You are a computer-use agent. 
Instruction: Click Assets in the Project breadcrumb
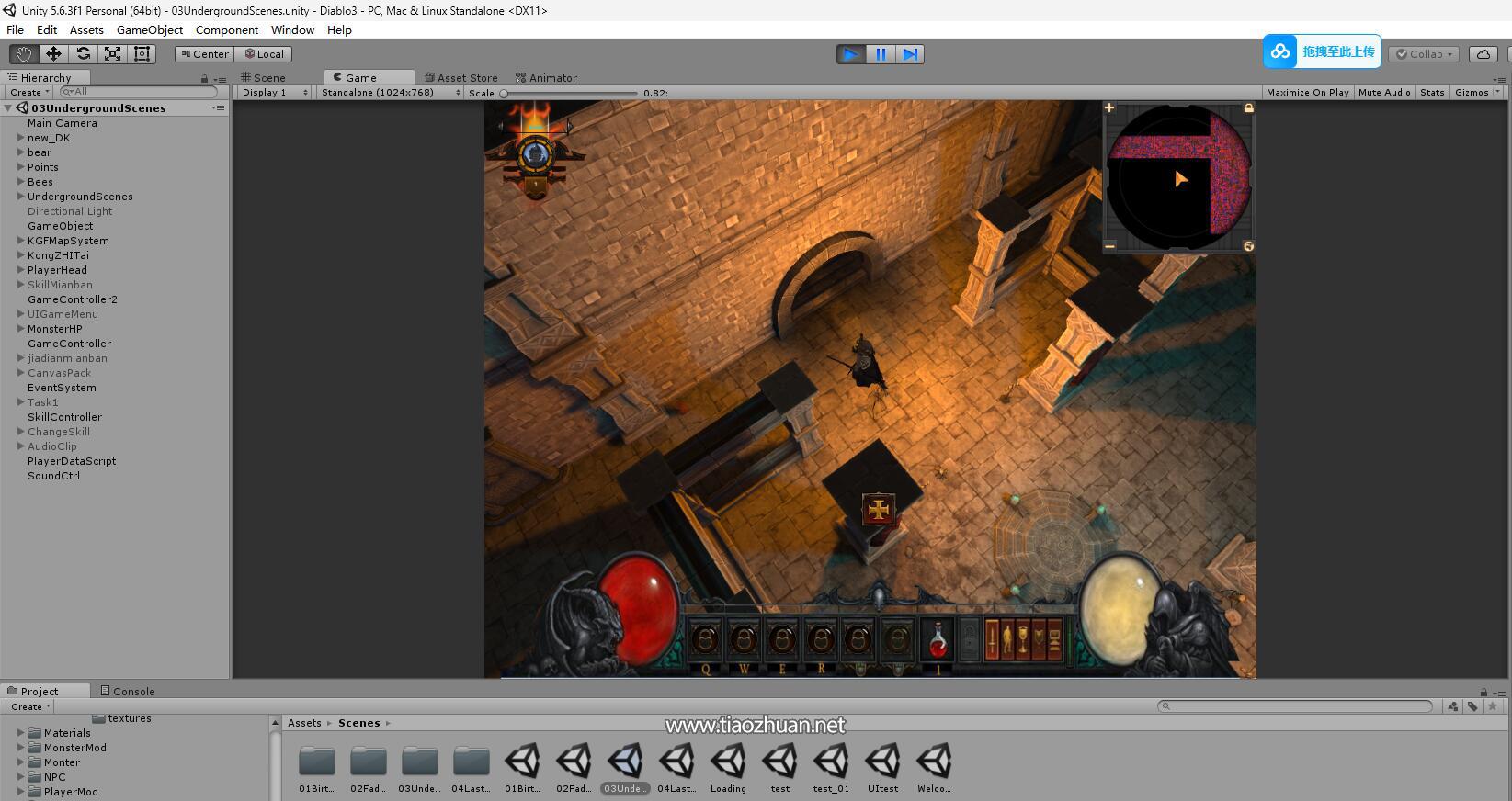click(304, 723)
